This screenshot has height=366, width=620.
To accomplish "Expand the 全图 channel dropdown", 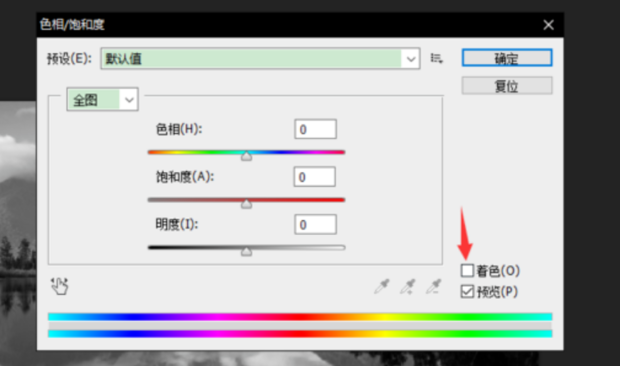I will pos(102,99).
